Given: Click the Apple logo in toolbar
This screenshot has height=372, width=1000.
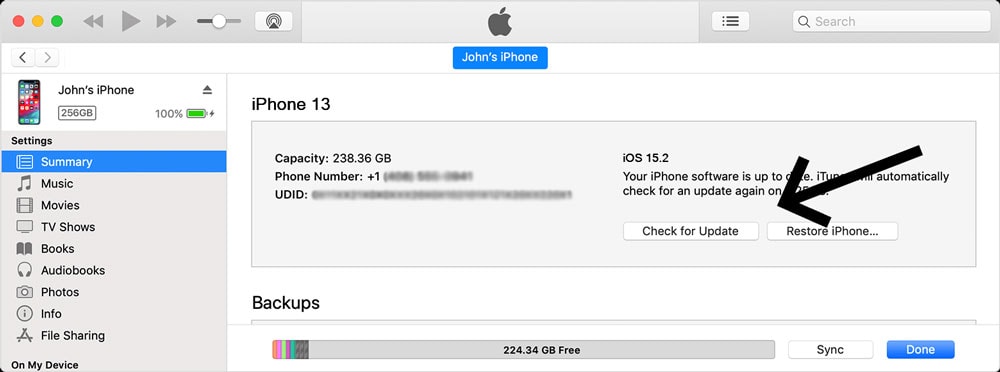Looking at the screenshot, I should pos(500,22).
